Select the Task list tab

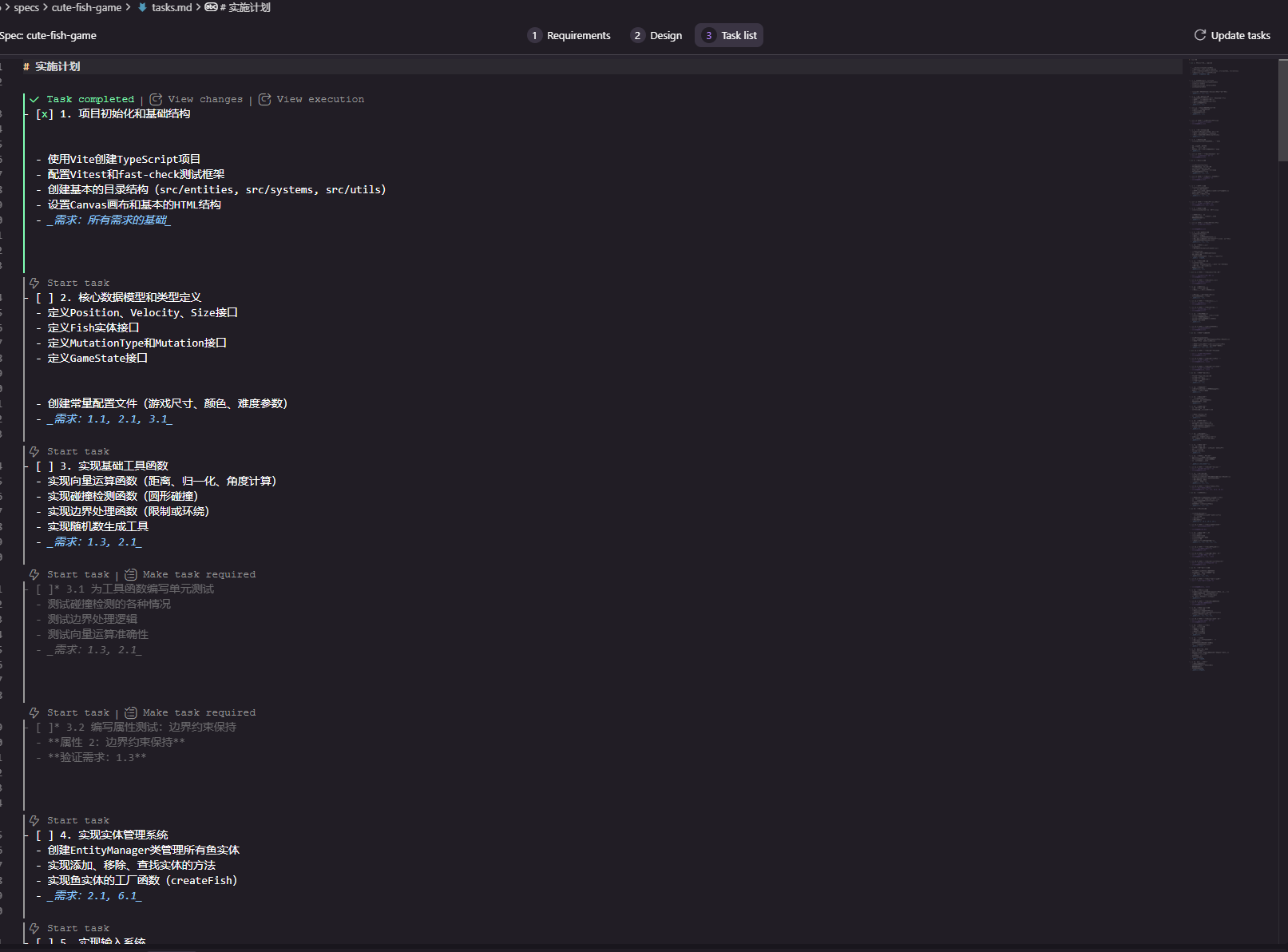(729, 35)
